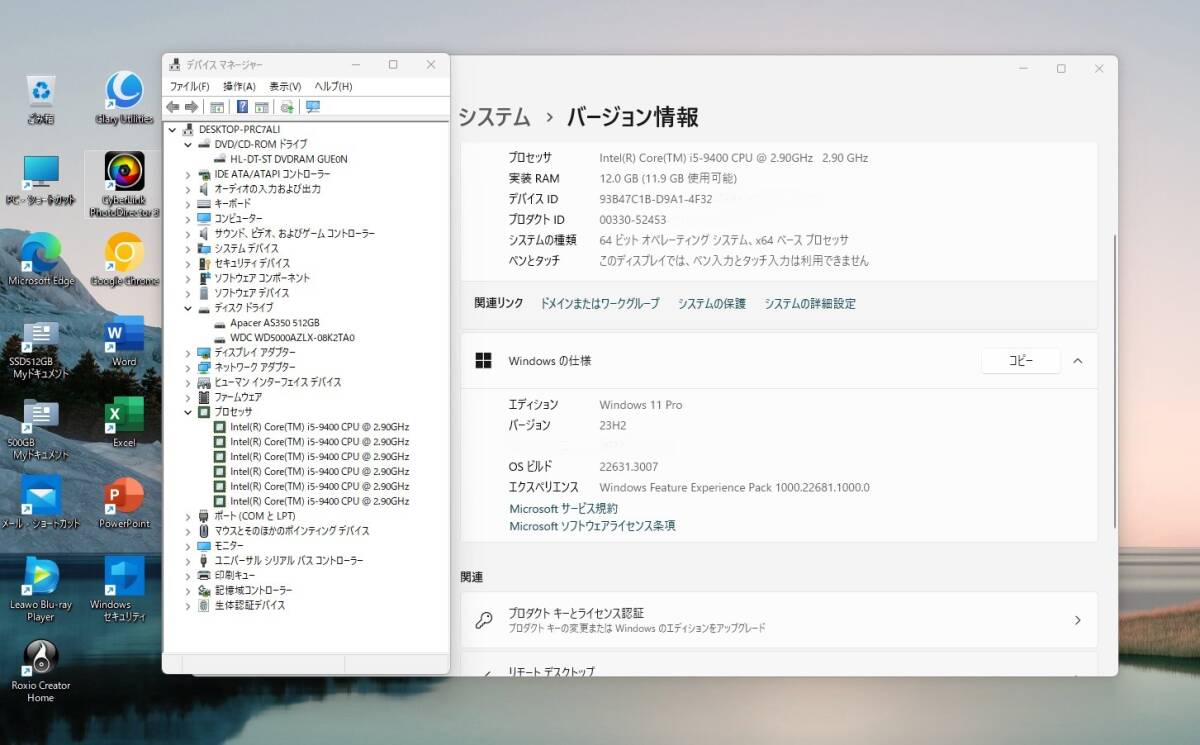Select the Excel desktop icon
Viewport: 1200px width, 745px height.
pos(124,421)
